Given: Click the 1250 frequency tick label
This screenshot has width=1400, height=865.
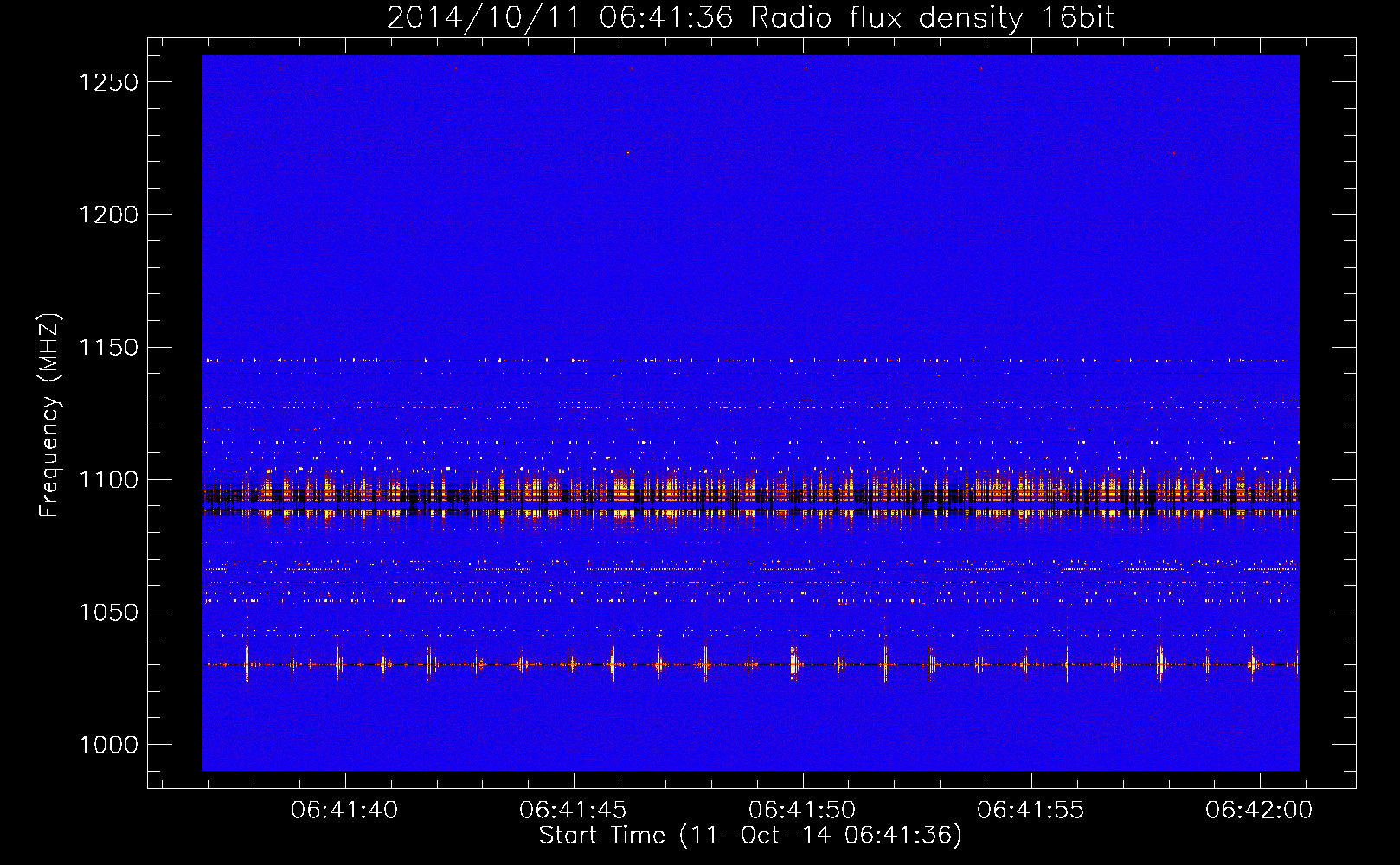Looking at the screenshot, I should coord(108,82).
